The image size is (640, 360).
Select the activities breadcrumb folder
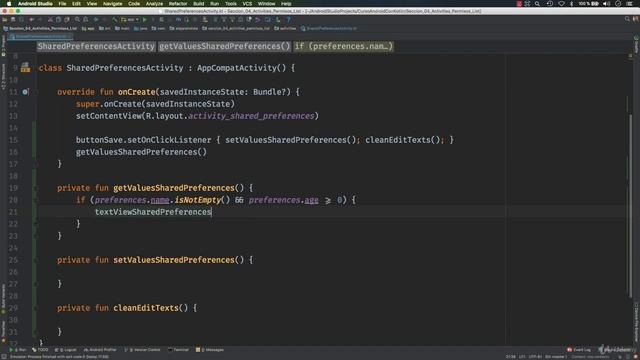pos(286,29)
